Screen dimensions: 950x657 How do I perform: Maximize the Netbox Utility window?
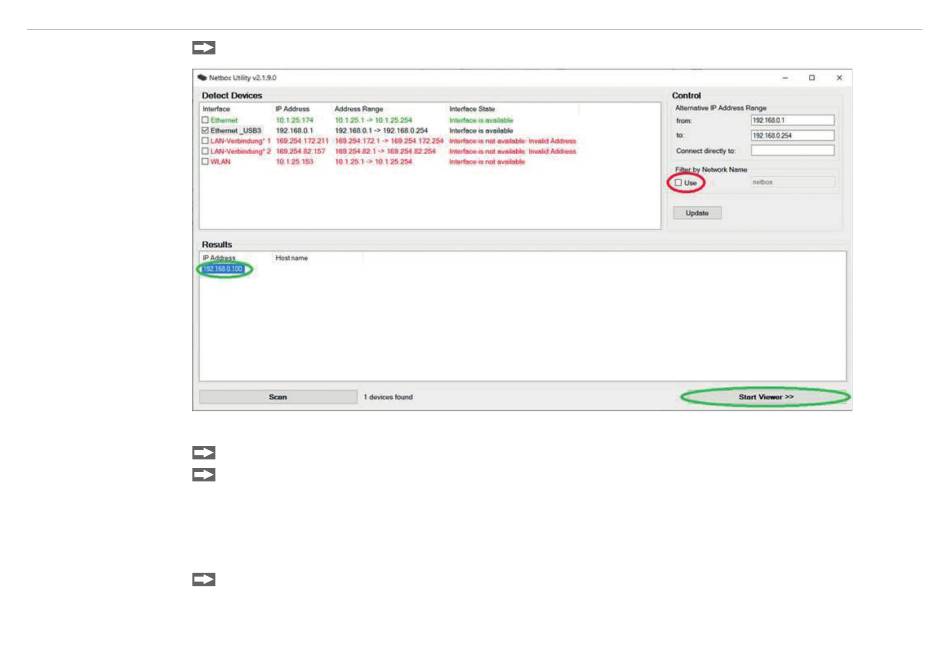[812, 78]
